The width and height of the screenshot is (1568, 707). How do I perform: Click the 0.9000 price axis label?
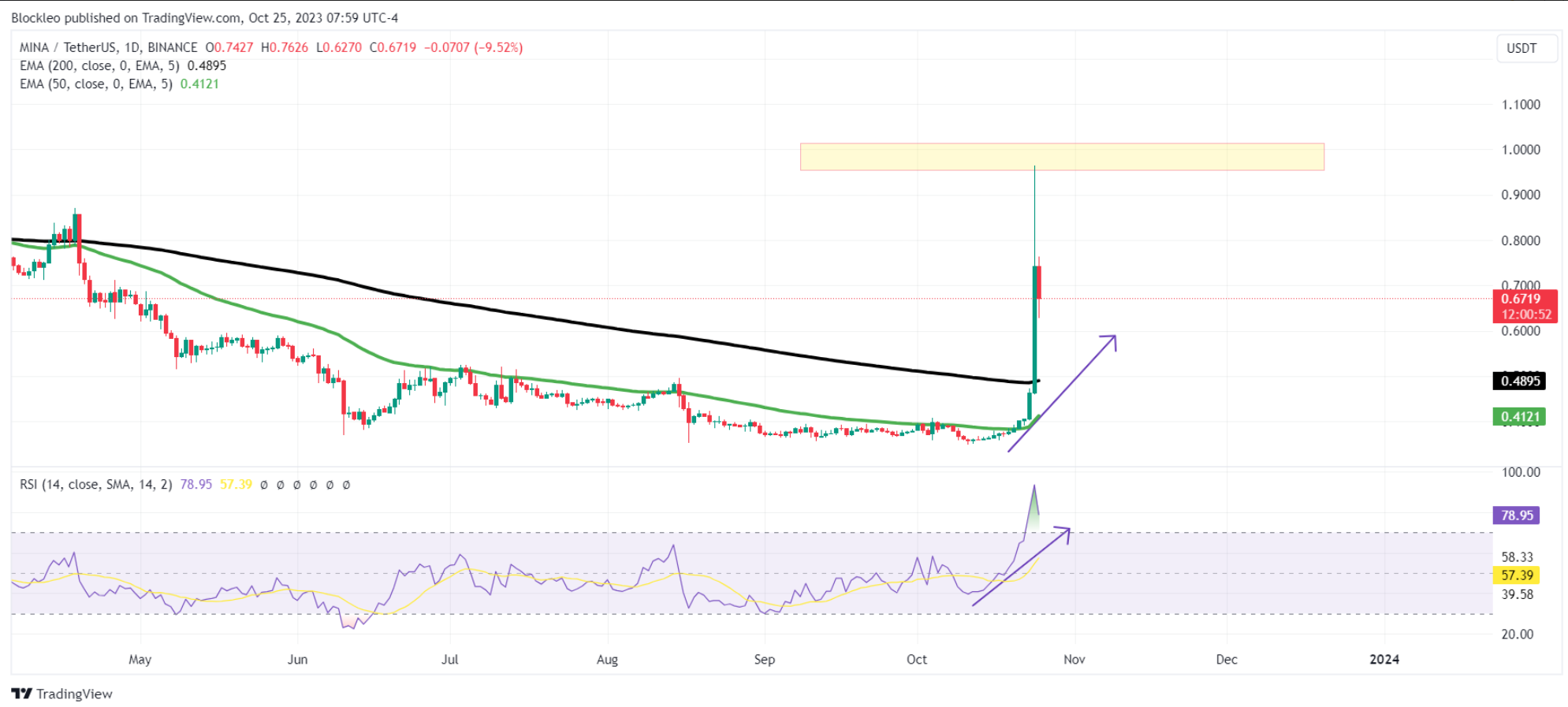pyautogui.click(x=1521, y=195)
